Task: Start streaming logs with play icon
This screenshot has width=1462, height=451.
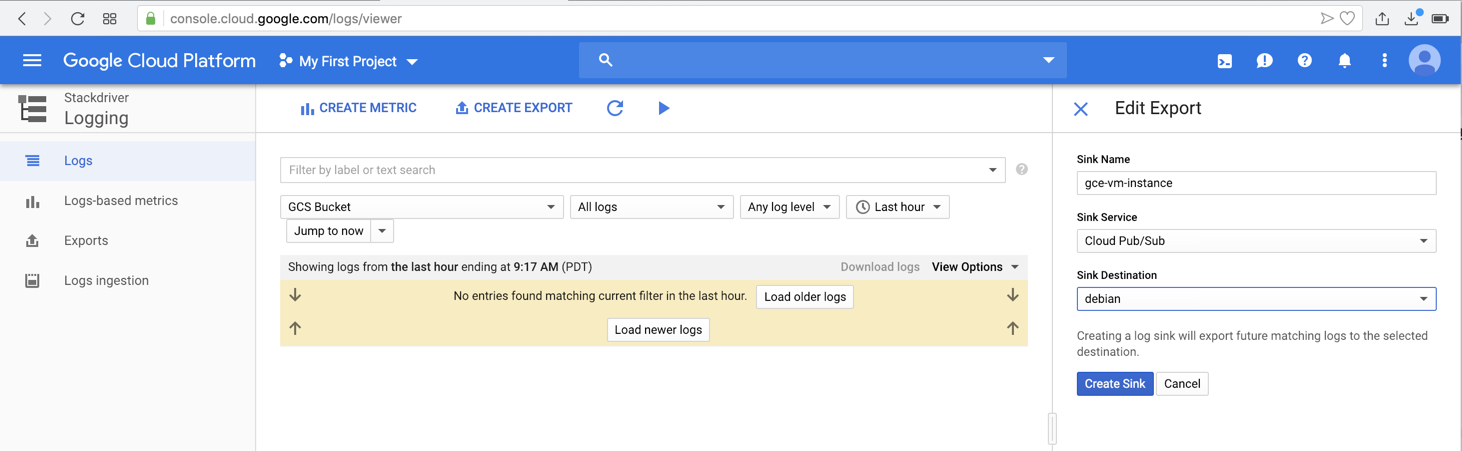Action: pos(664,108)
